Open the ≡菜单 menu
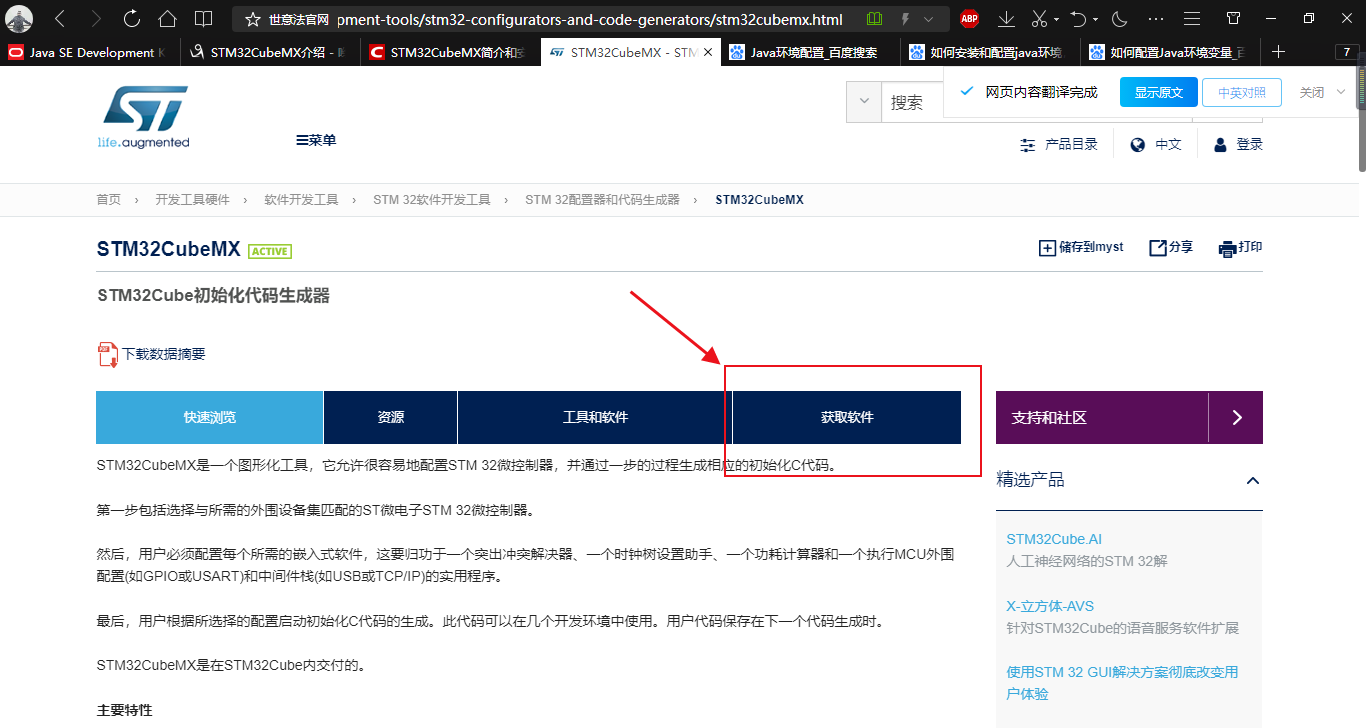 point(315,140)
